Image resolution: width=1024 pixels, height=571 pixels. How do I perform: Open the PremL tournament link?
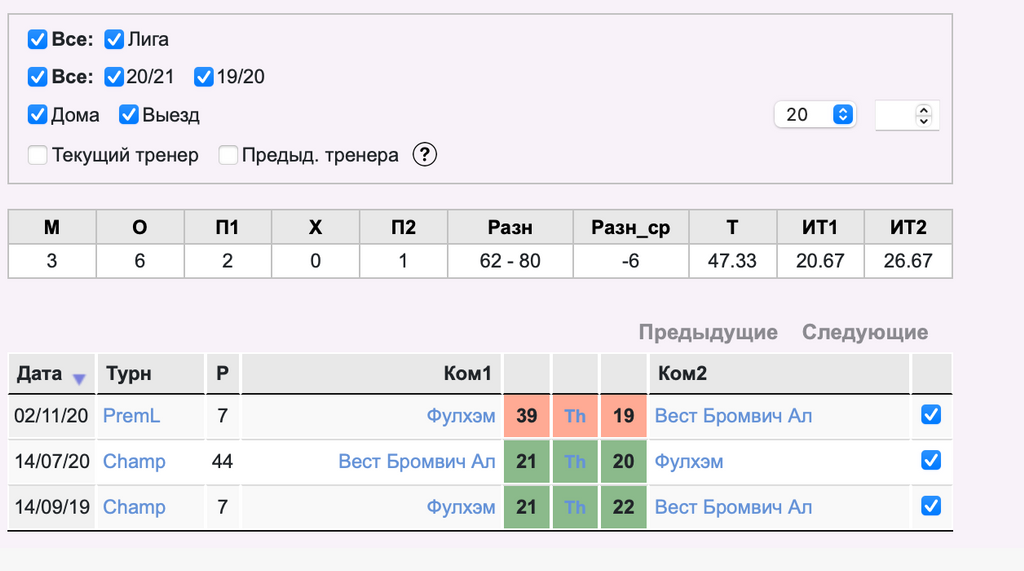pyautogui.click(x=131, y=416)
